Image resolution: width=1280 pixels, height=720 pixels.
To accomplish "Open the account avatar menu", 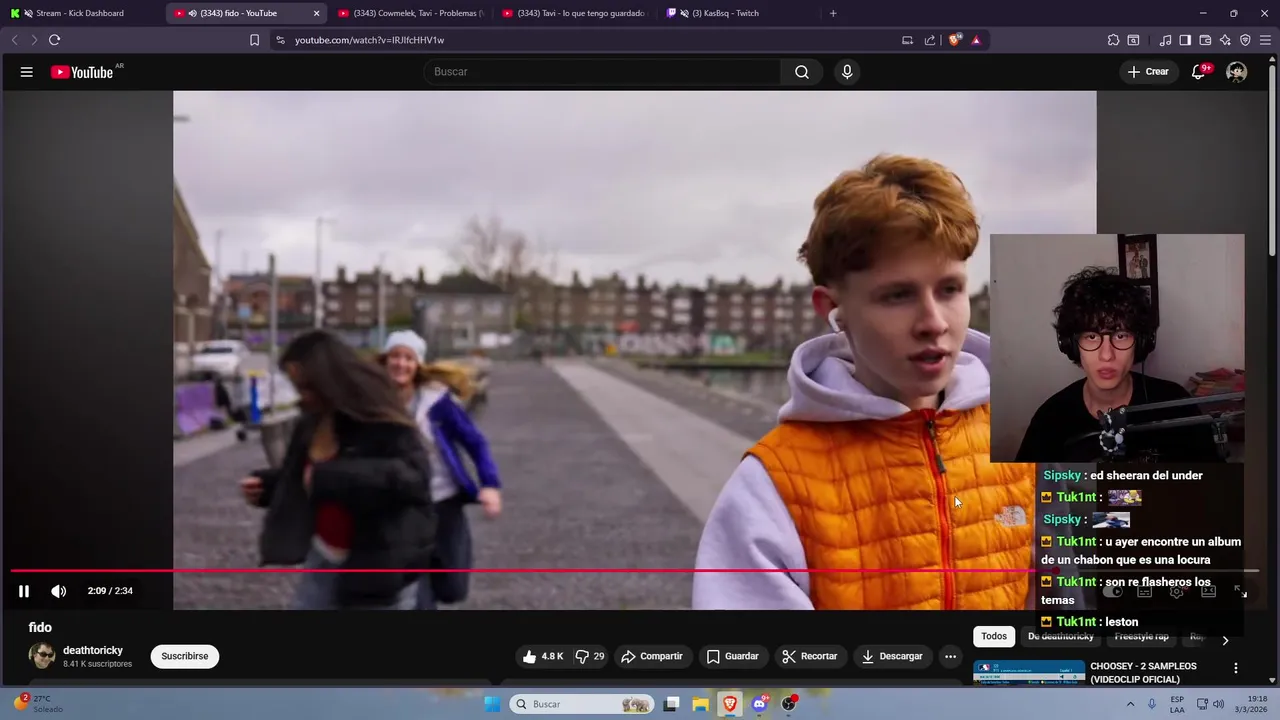I will [1237, 72].
